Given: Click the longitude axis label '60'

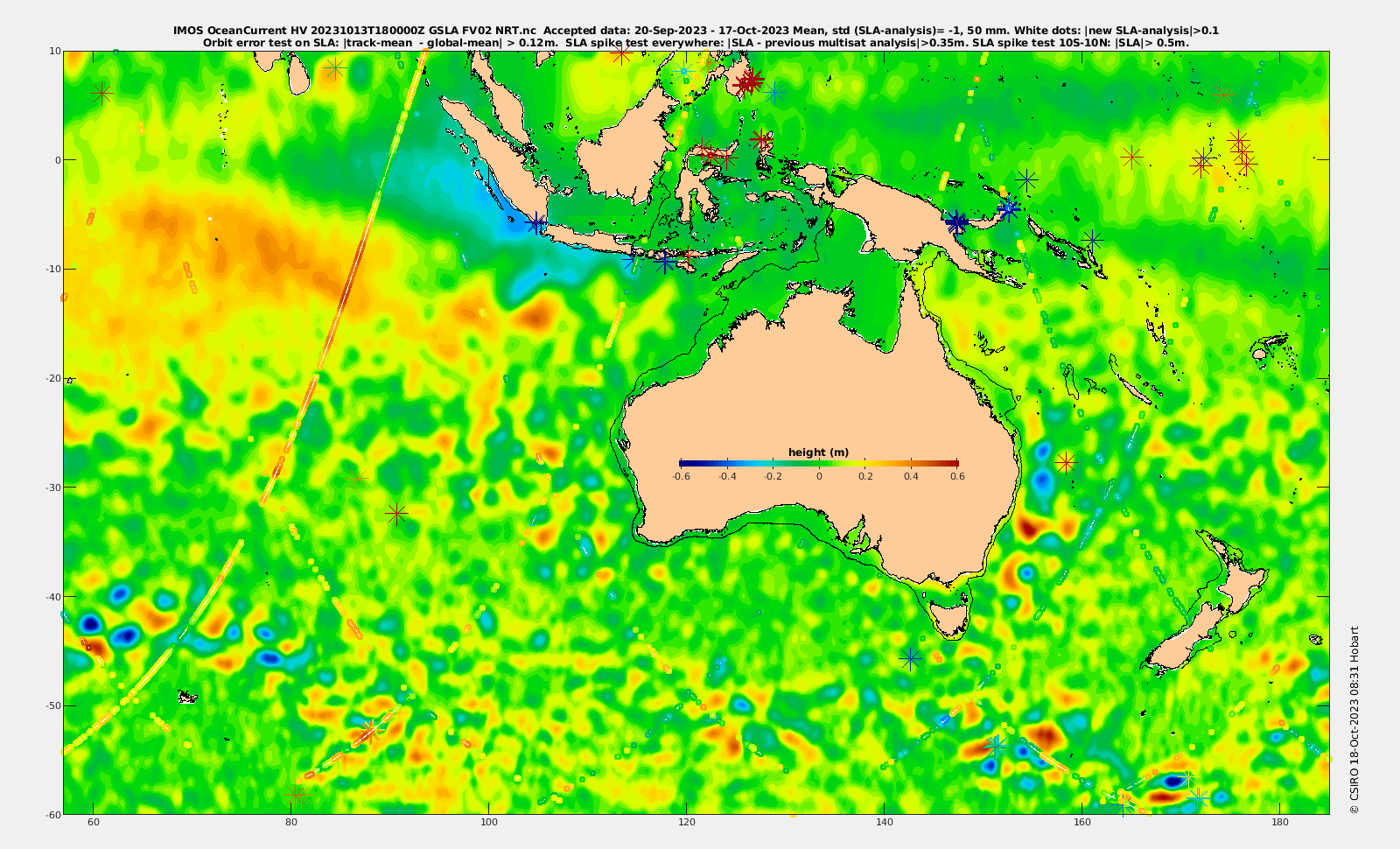Looking at the screenshot, I should click(x=93, y=823).
